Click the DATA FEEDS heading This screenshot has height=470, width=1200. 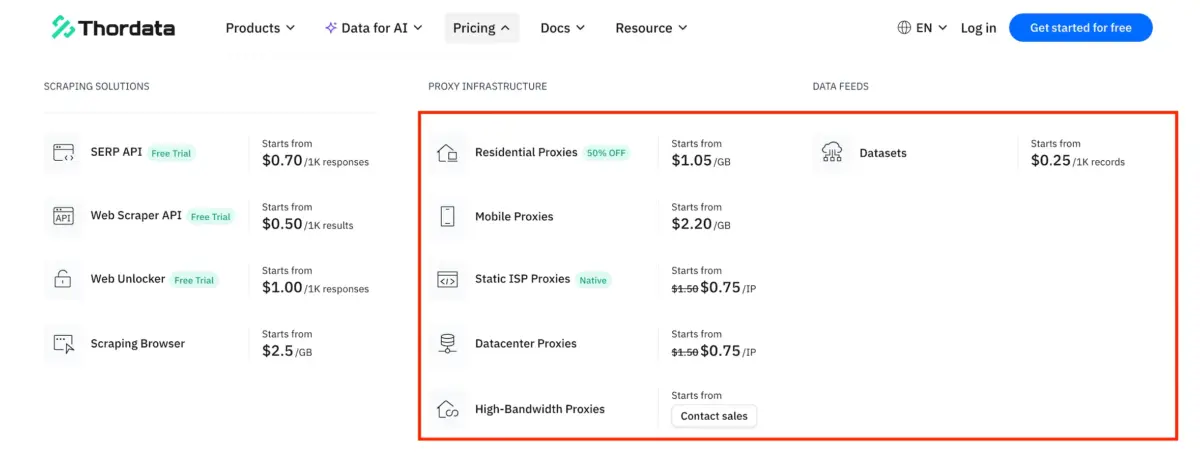tap(840, 87)
